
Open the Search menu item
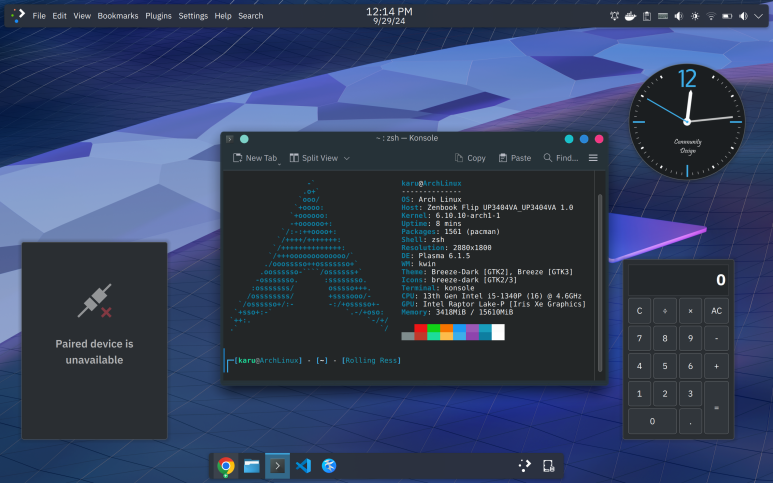251,16
